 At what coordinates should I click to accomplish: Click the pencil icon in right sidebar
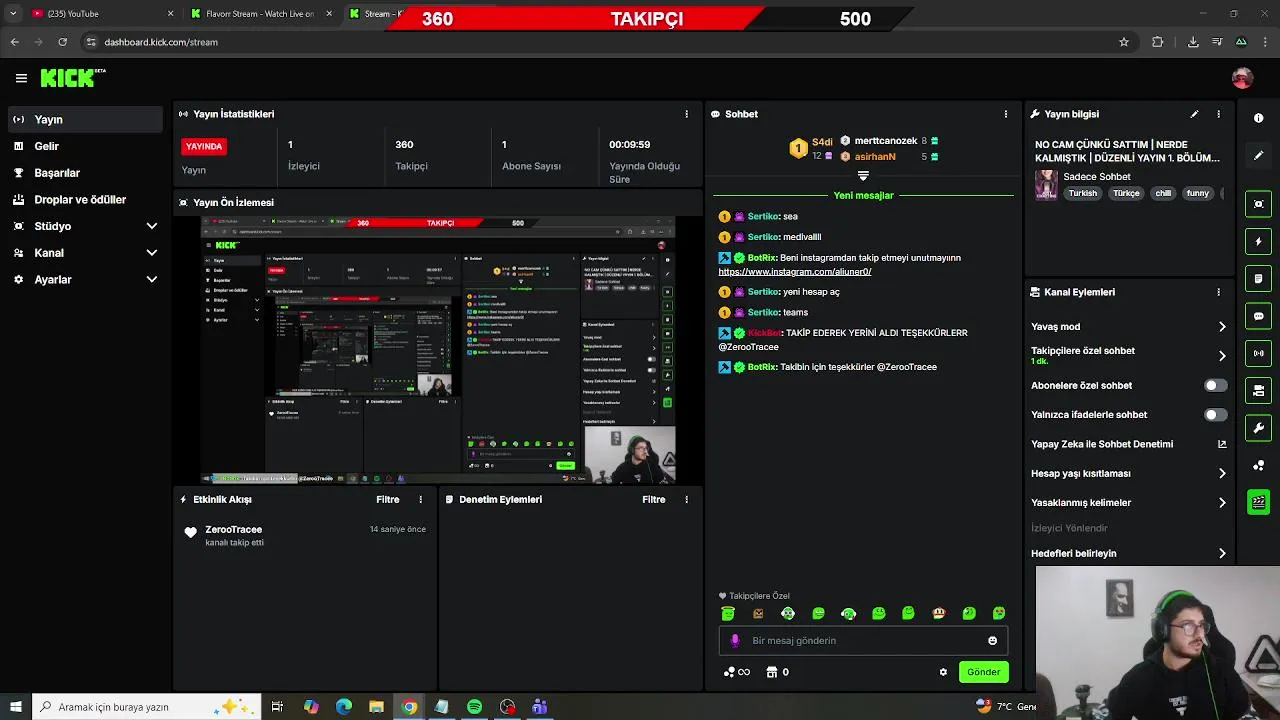click(1258, 155)
